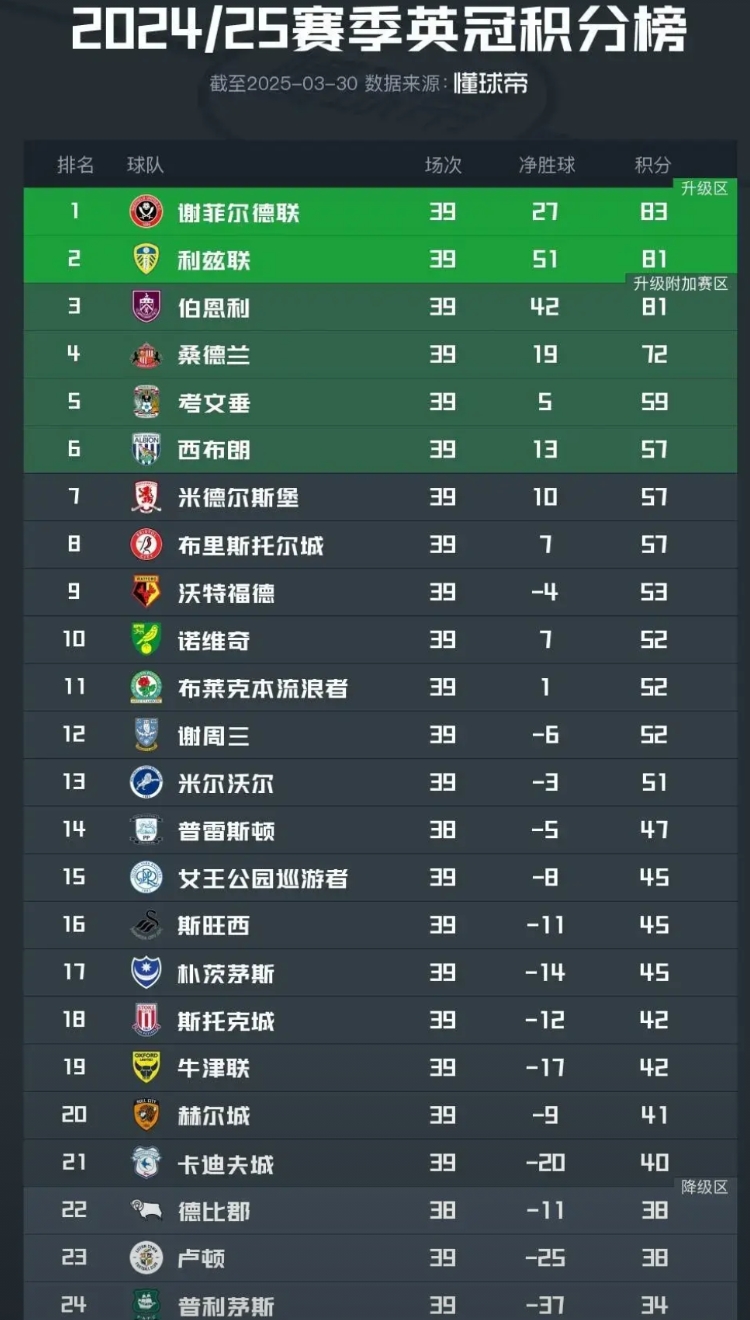Open the 懂球帝 data source link
Screen dimensions: 750x1320
490,83
